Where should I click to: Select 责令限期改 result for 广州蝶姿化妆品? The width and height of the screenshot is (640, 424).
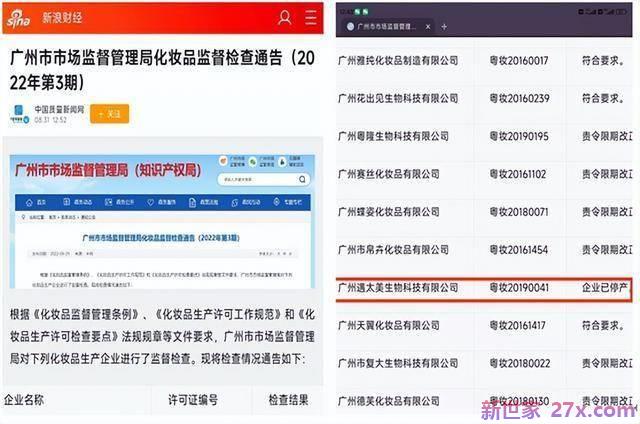click(607, 212)
